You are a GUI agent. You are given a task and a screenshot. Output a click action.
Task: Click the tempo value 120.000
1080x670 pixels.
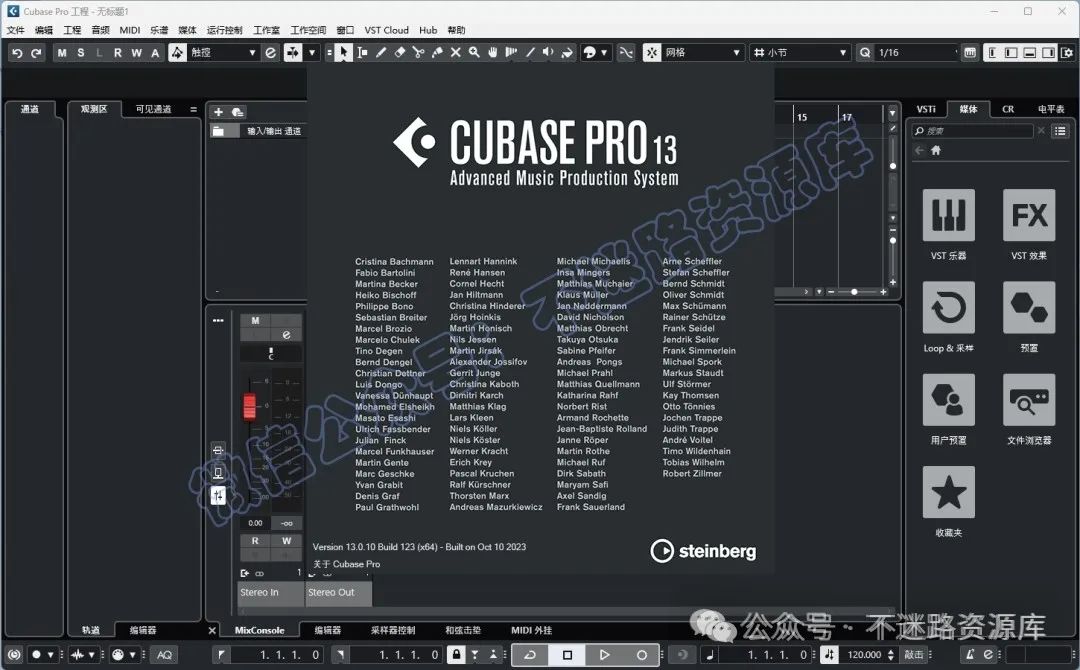point(864,655)
